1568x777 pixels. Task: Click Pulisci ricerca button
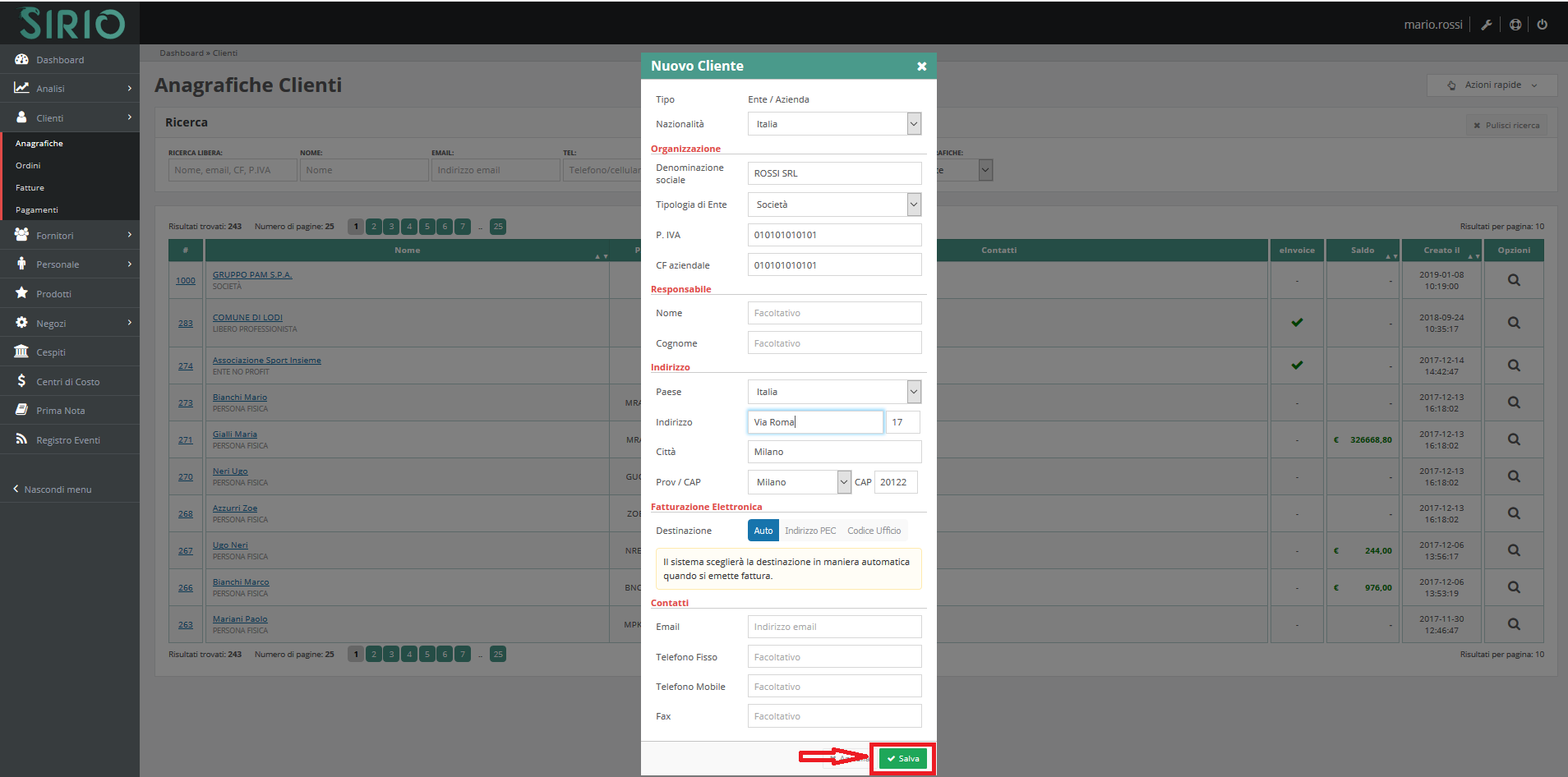pos(1506,125)
